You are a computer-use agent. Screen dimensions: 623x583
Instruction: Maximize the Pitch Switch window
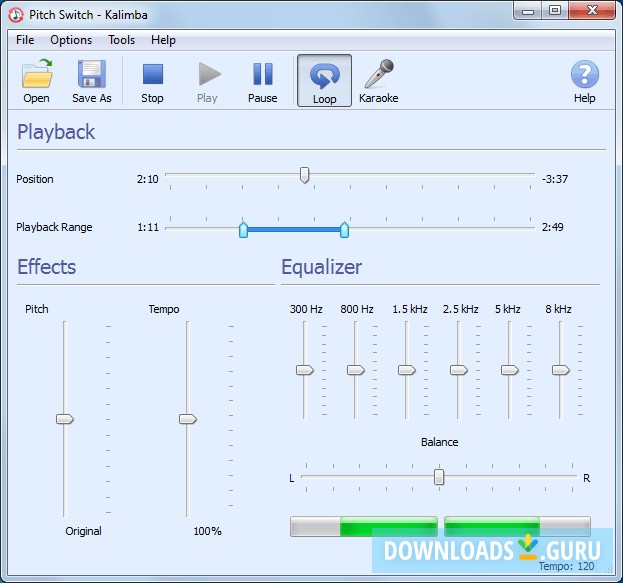[x=555, y=11]
